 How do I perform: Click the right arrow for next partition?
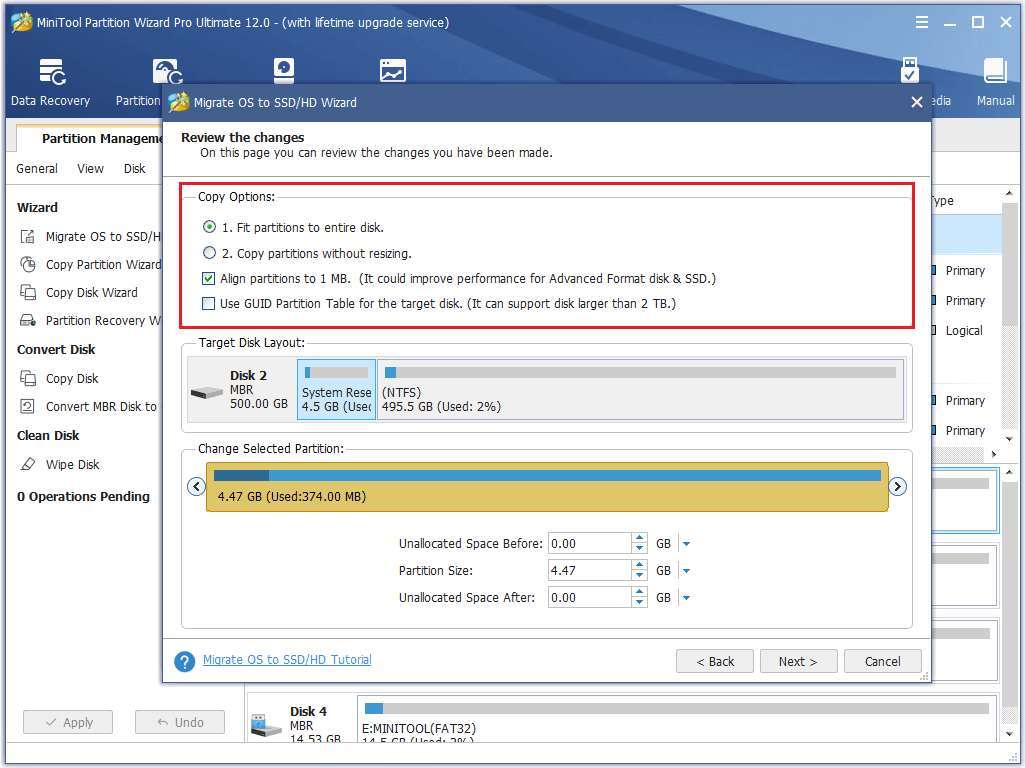pyautogui.click(x=898, y=486)
